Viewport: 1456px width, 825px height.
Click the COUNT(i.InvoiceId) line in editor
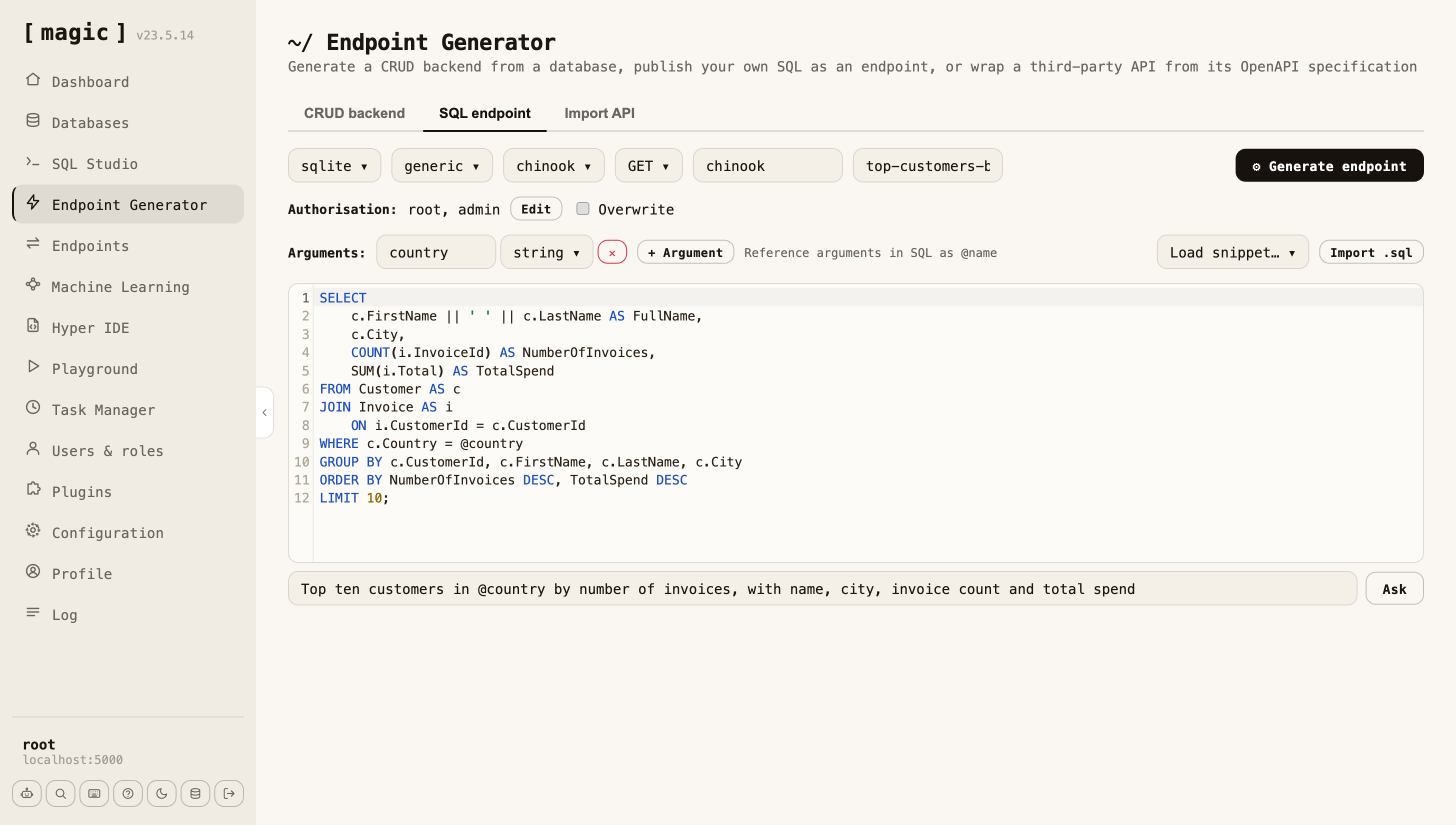coord(868,352)
